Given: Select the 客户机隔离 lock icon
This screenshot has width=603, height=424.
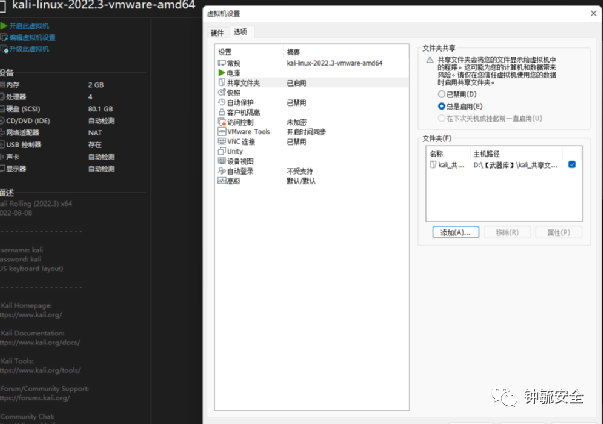Looking at the screenshot, I should pos(222,112).
